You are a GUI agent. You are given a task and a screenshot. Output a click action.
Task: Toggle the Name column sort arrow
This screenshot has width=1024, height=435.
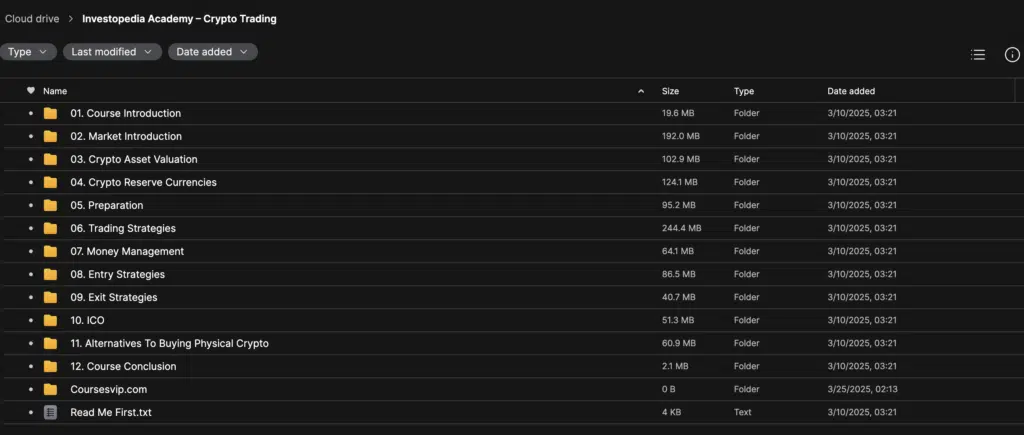tap(641, 91)
